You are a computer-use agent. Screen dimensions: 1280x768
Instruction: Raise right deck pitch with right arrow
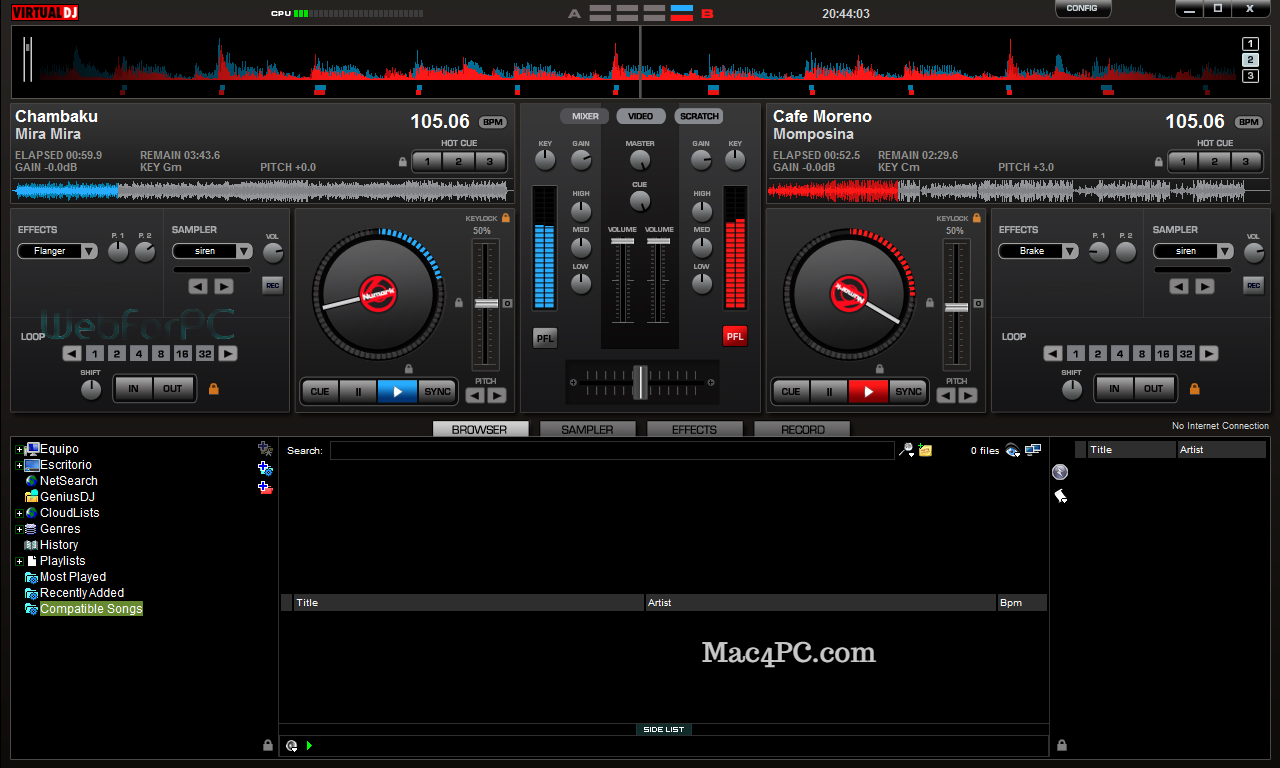(x=968, y=396)
